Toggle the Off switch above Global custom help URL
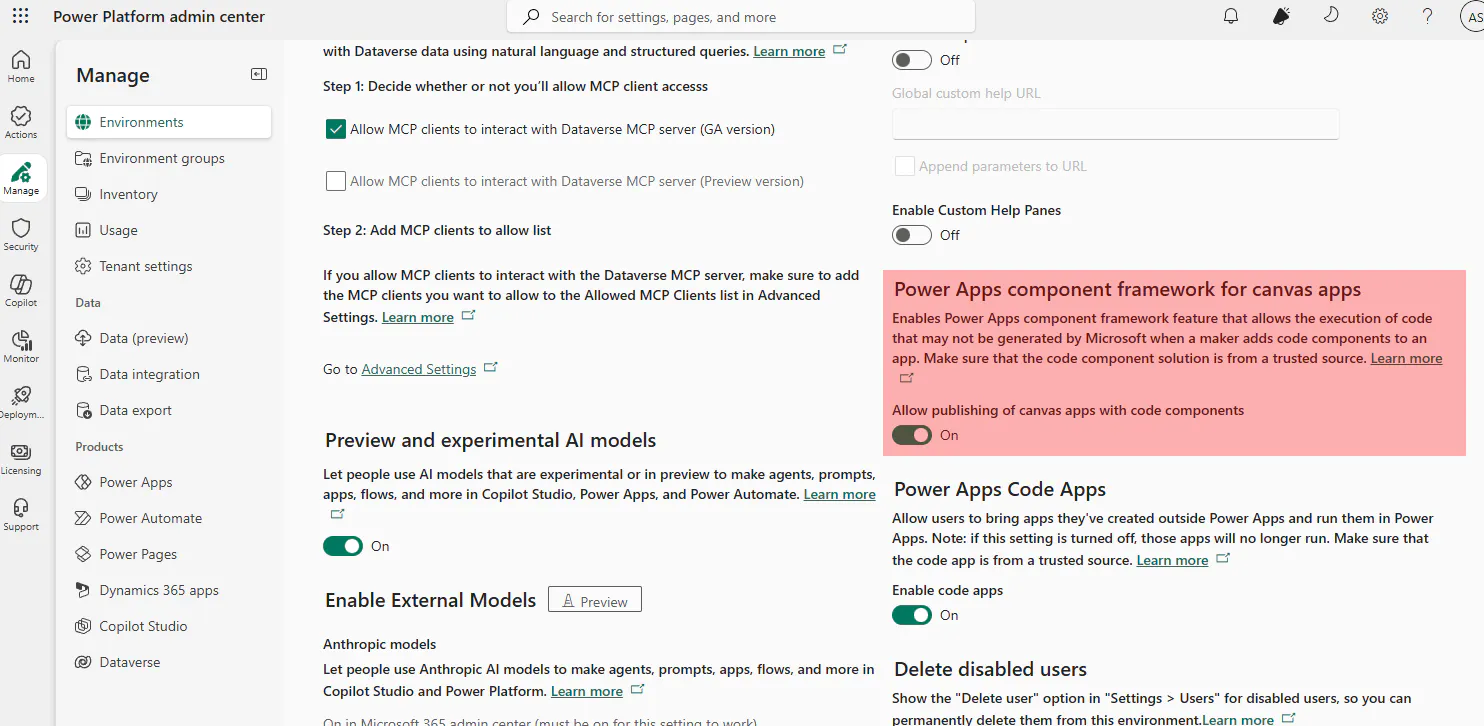The height and width of the screenshot is (726, 1484). 912,60
